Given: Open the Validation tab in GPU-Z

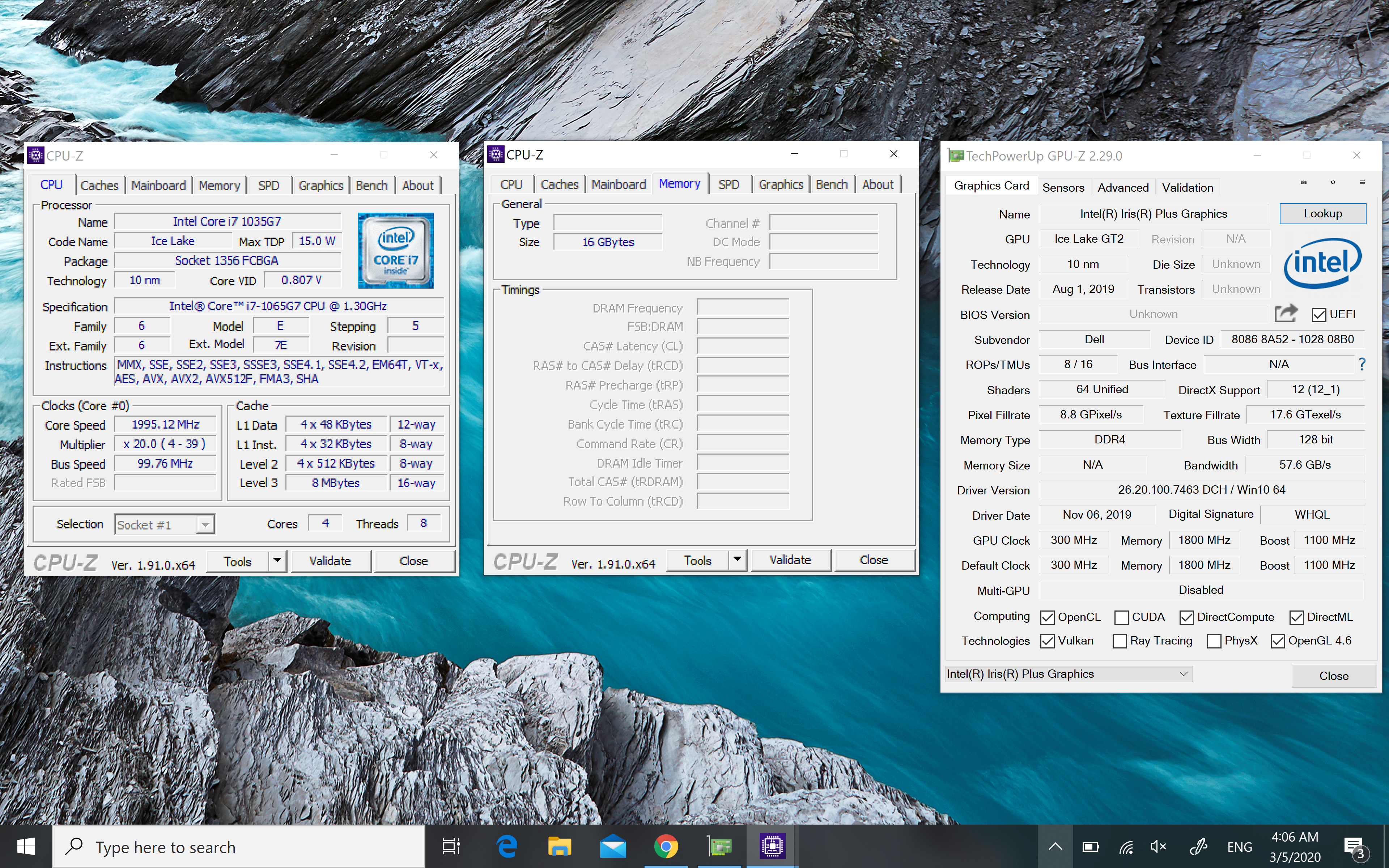Looking at the screenshot, I should tap(1187, 187).
